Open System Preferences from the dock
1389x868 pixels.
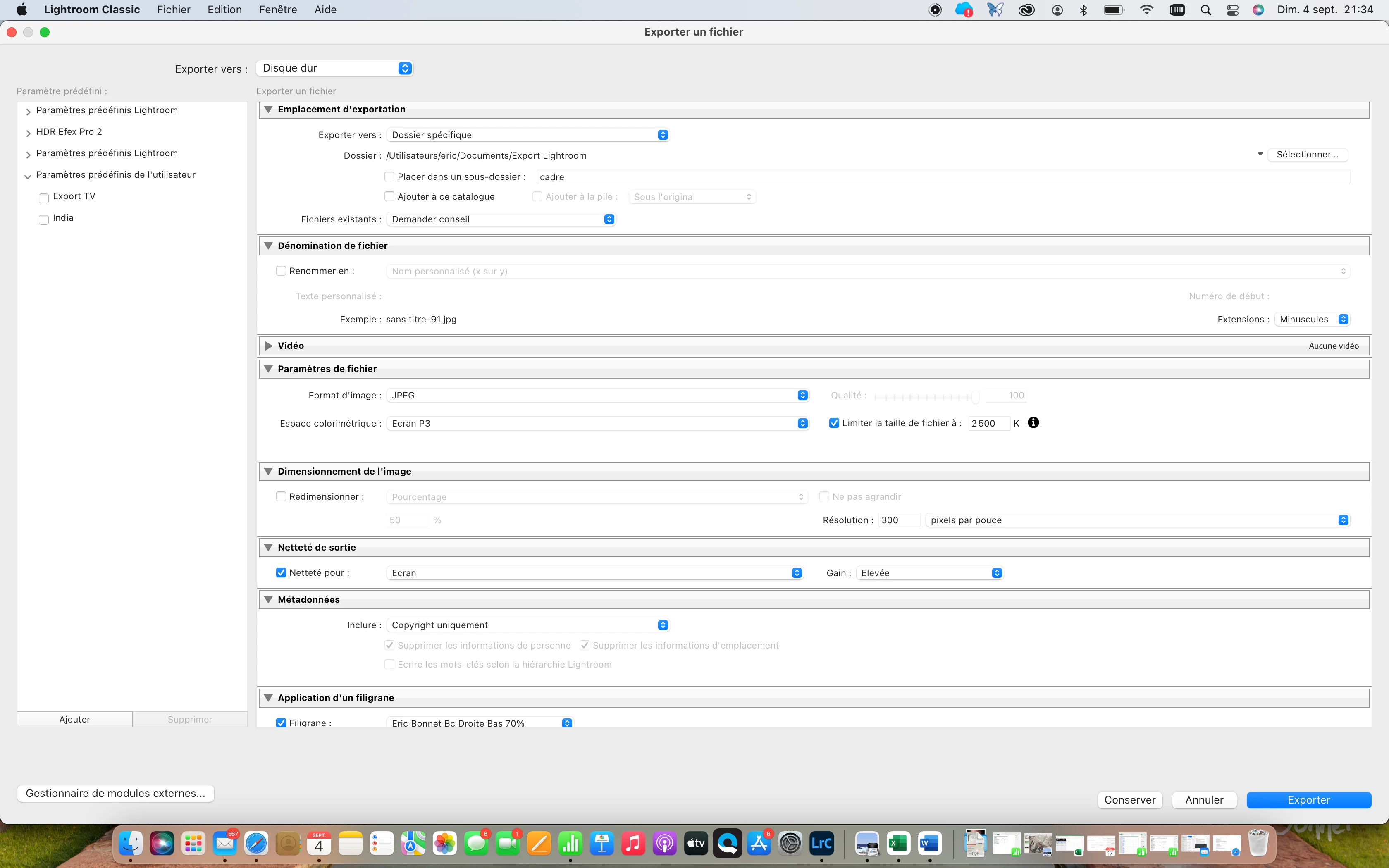(790, 843)
